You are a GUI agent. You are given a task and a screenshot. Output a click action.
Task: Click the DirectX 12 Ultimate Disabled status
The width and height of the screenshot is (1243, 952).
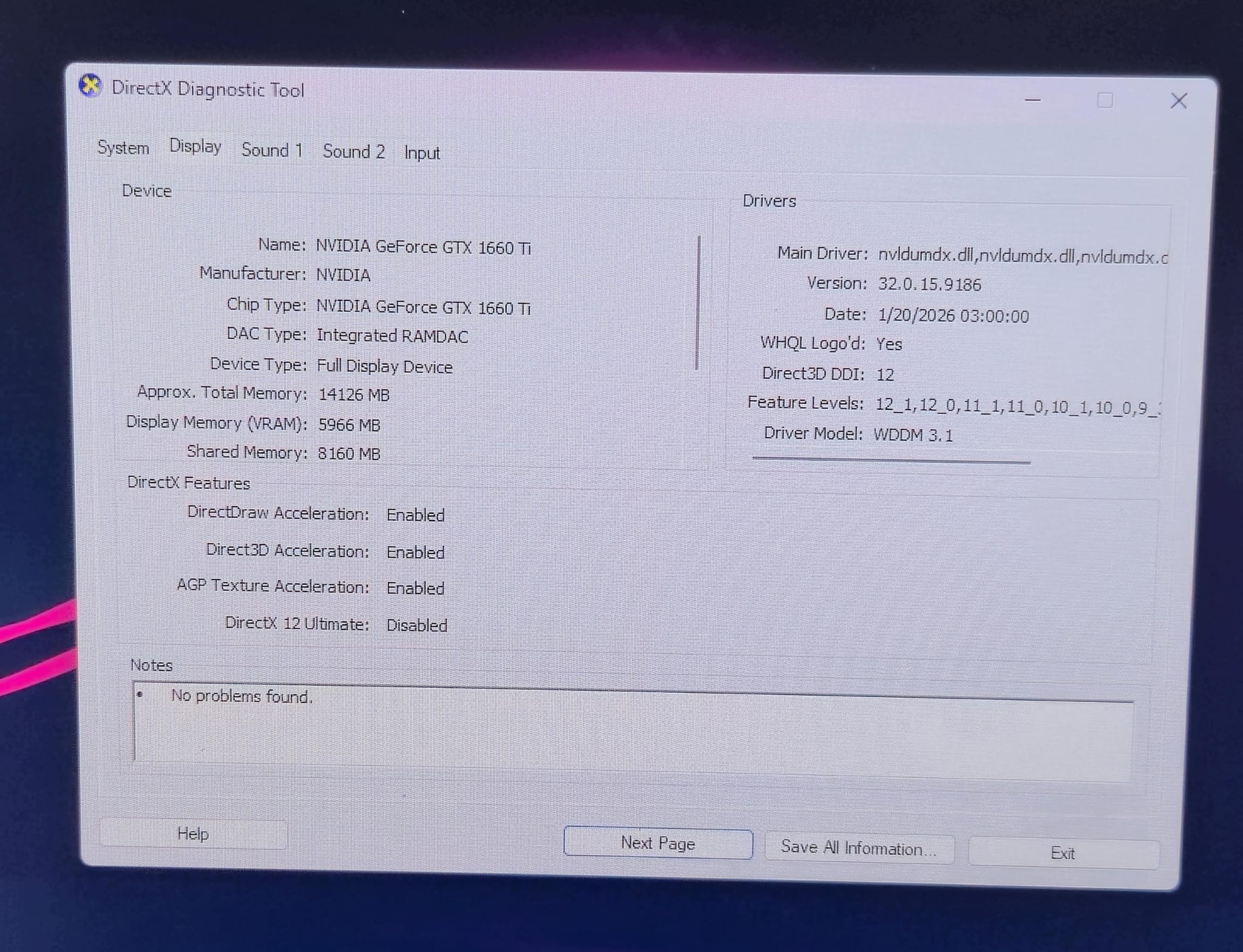pos(416,626)
